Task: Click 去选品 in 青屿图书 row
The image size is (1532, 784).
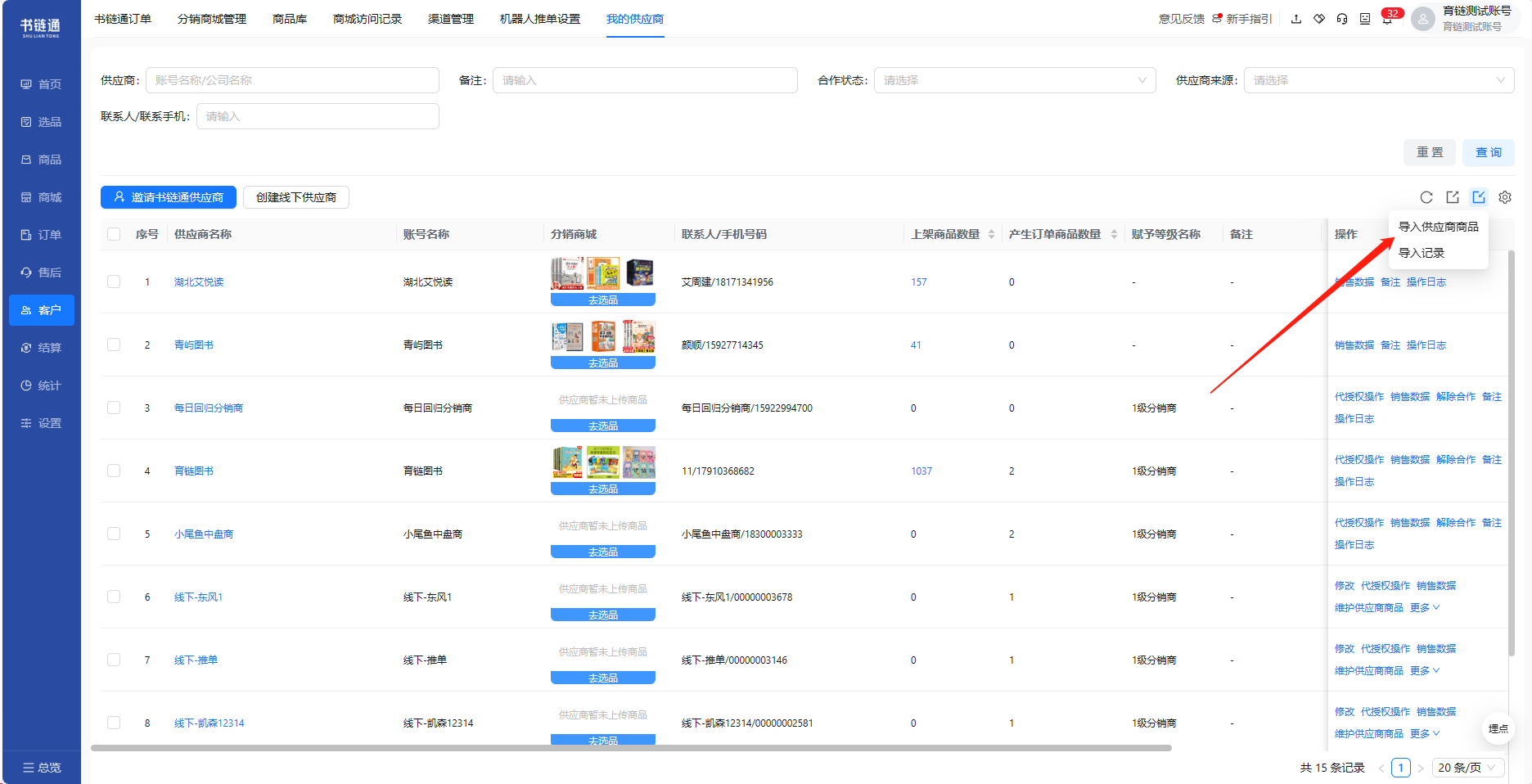Action: (603, 363)
